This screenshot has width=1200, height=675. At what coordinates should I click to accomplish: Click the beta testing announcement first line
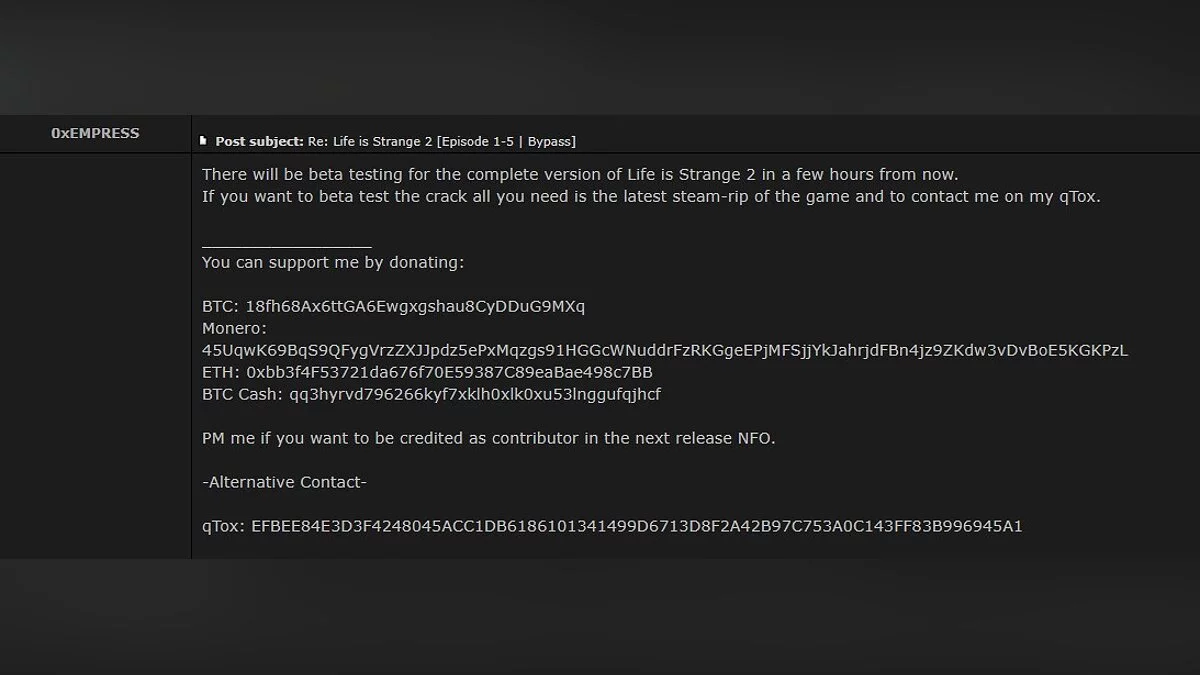(579, 174)
